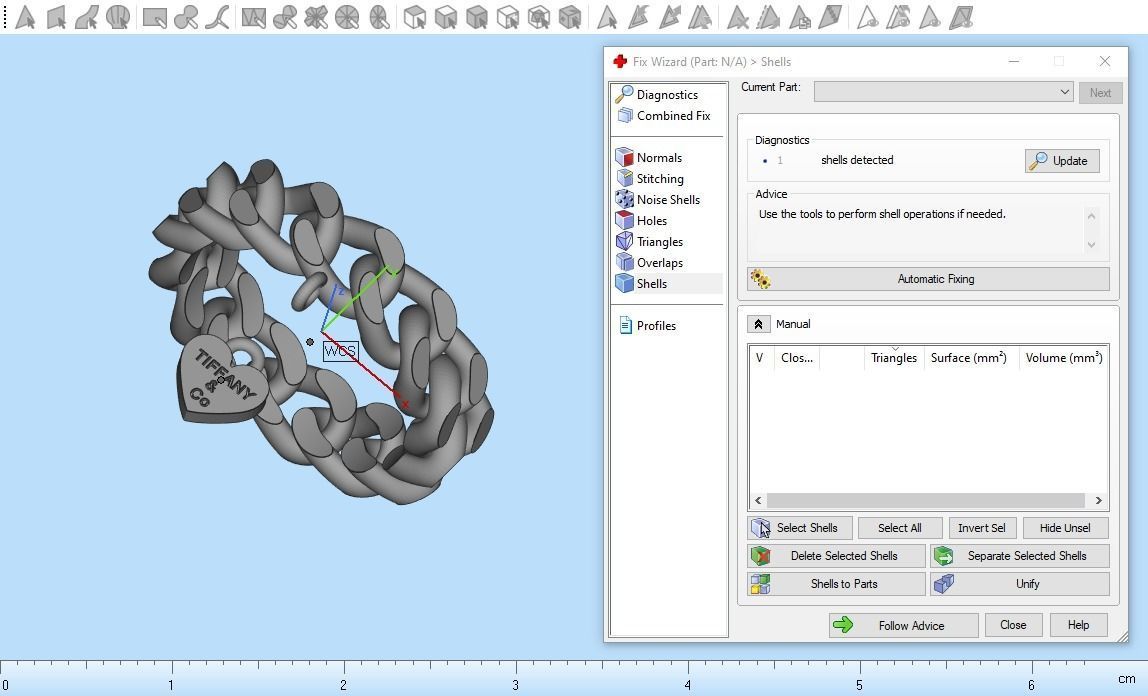Click the cube icon containing an inner solid
The height and width of the screenshot is (696, 1148).
tap(539, 17)
